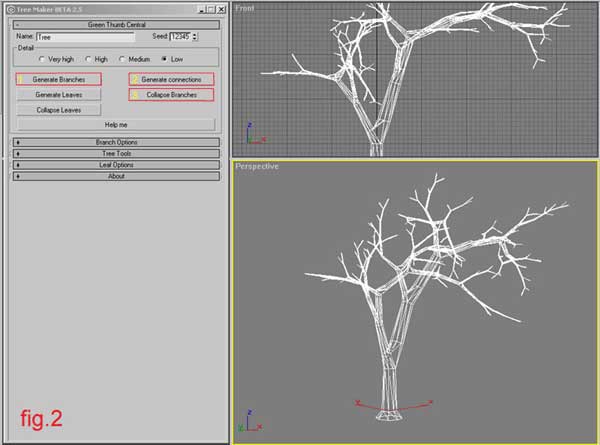Click into the tree Name text field
Viewport: 600px width, 445px height.
coord(85,37)
